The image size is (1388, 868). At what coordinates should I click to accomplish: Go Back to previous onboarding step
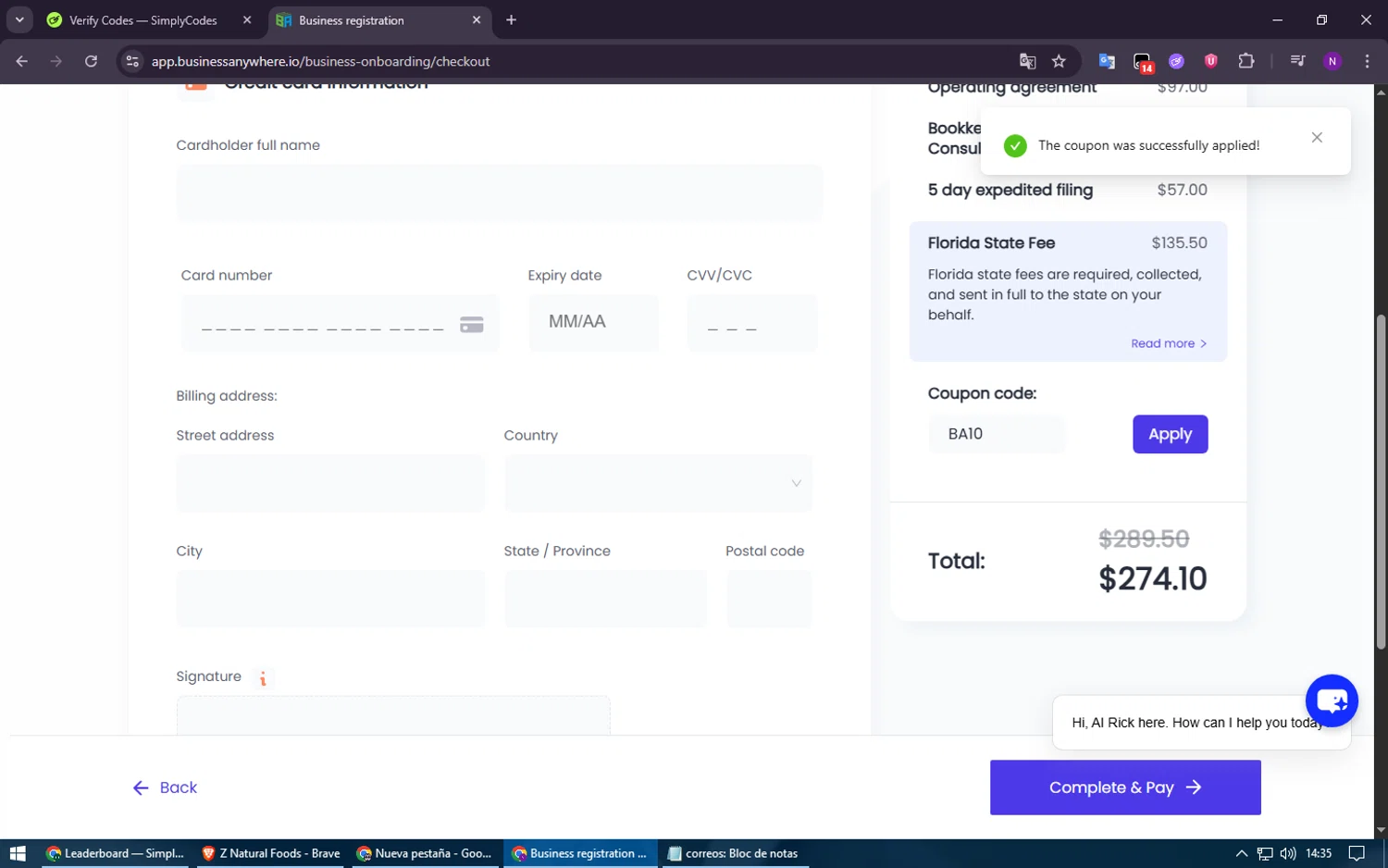[165, 787]
